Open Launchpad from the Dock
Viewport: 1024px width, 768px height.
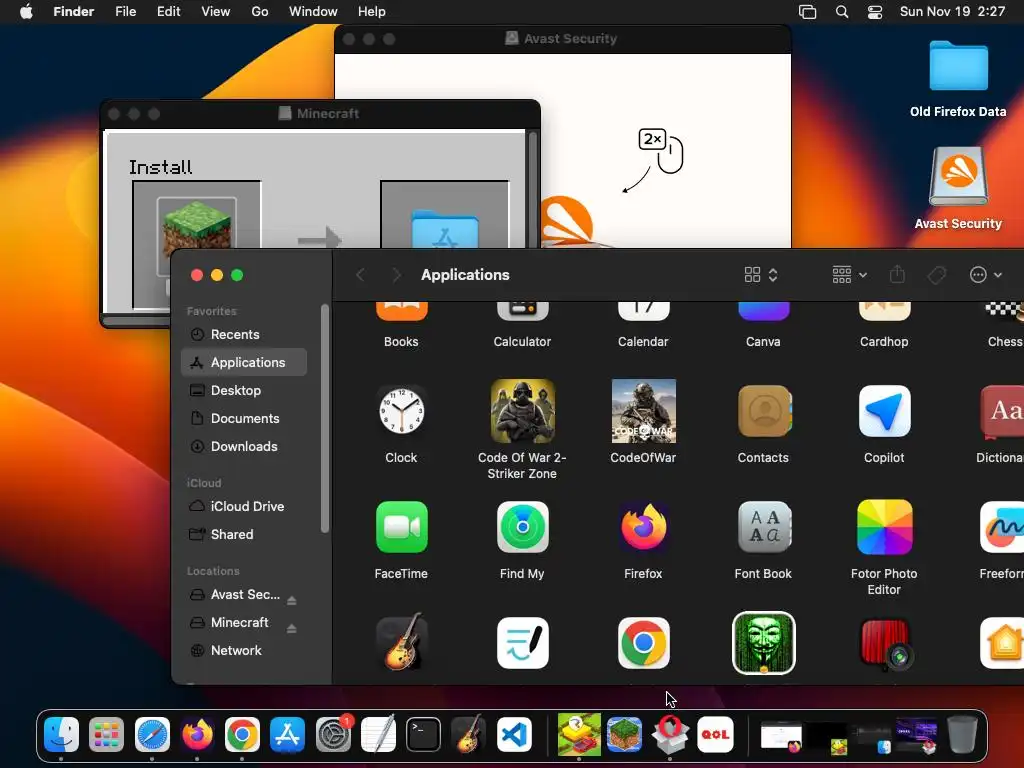(106, 734)
